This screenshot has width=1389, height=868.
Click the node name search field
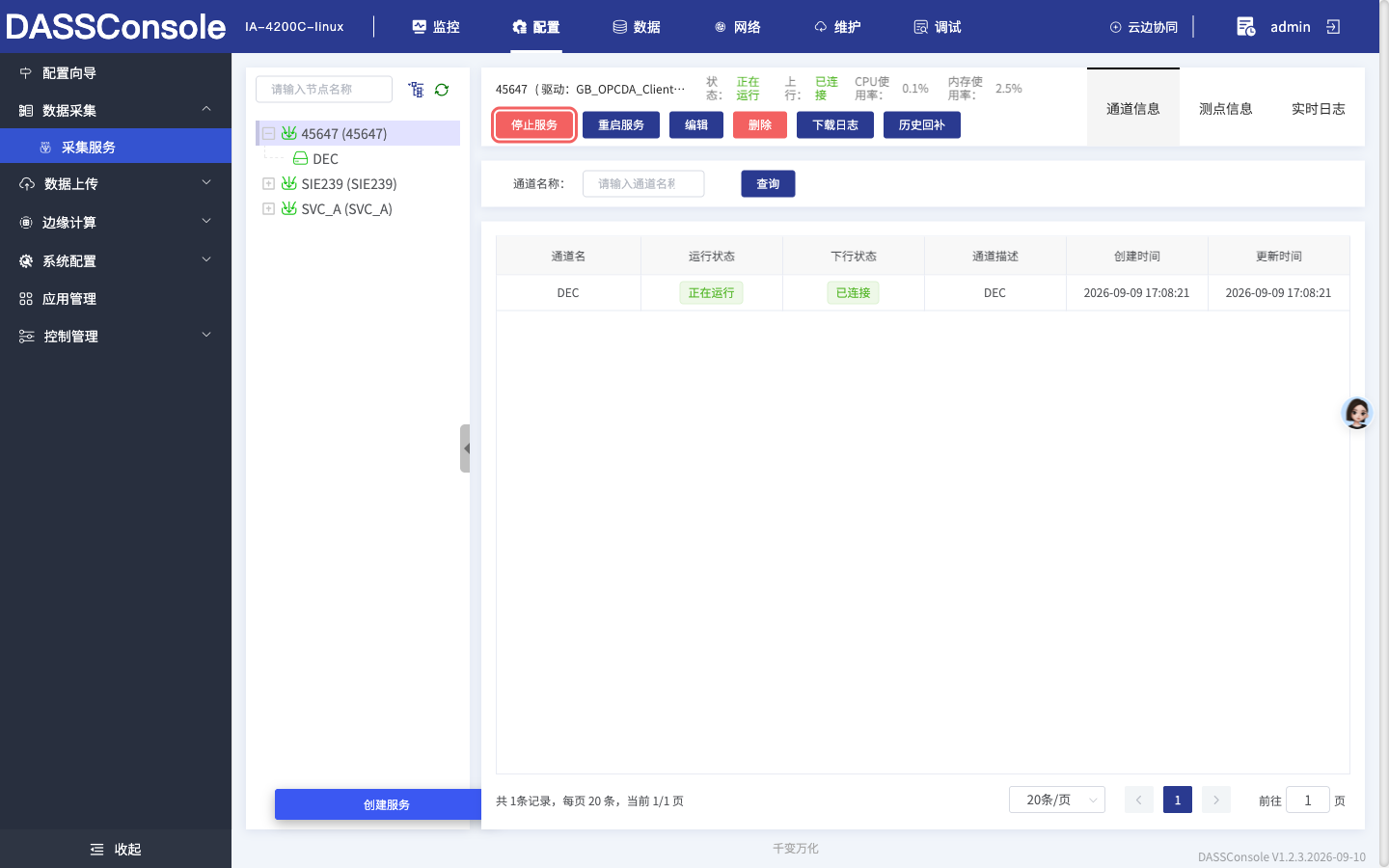tap(324, 89)
